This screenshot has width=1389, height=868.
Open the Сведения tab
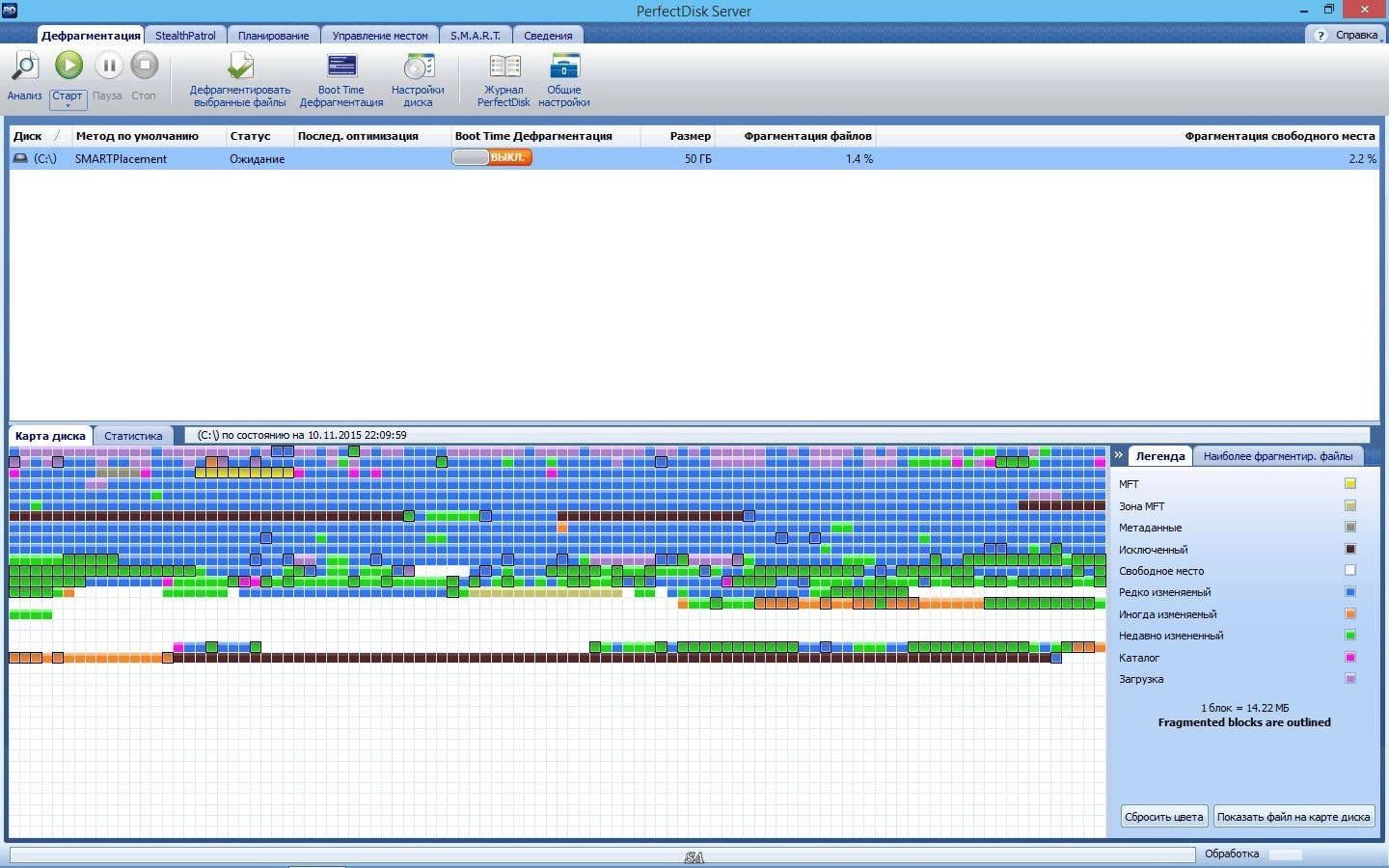(x=548, y=36)
